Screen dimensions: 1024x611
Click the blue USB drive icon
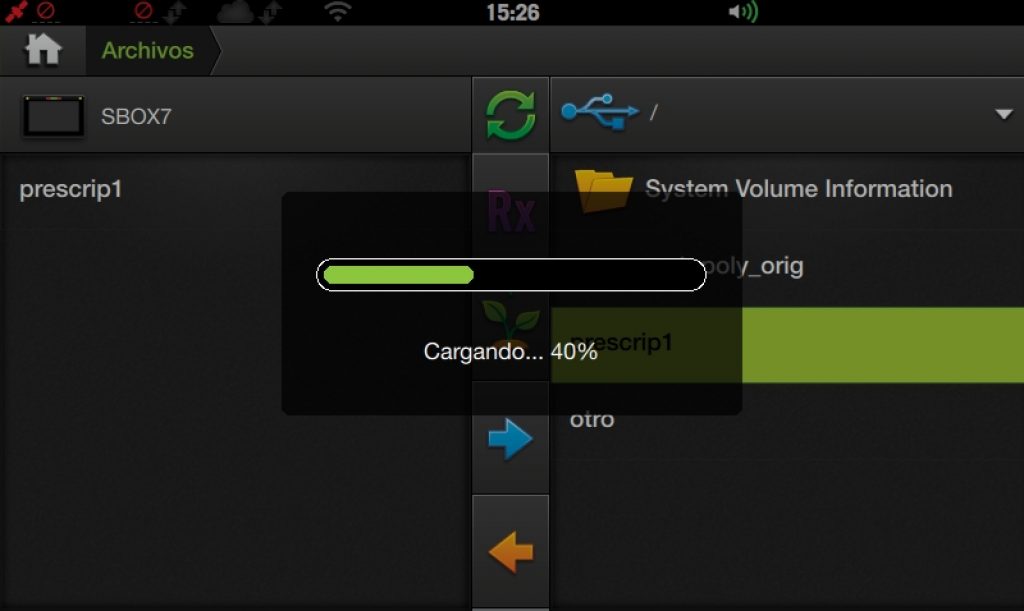600,112
